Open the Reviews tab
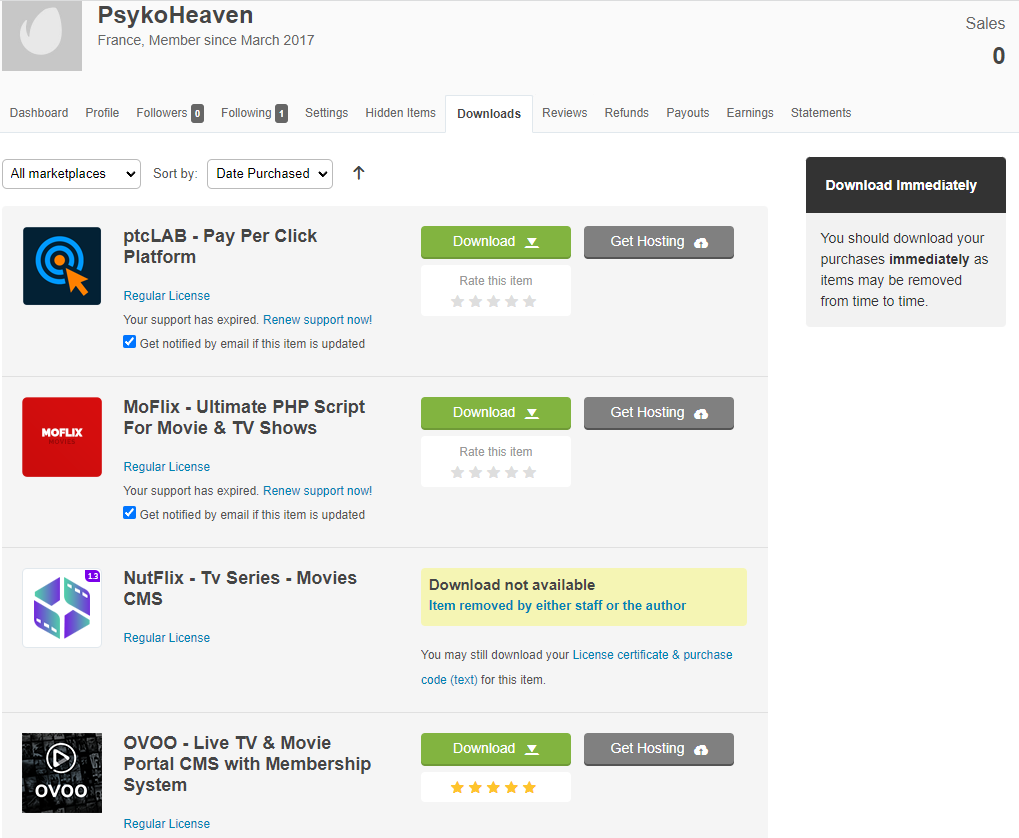 [x=565, y=112]
